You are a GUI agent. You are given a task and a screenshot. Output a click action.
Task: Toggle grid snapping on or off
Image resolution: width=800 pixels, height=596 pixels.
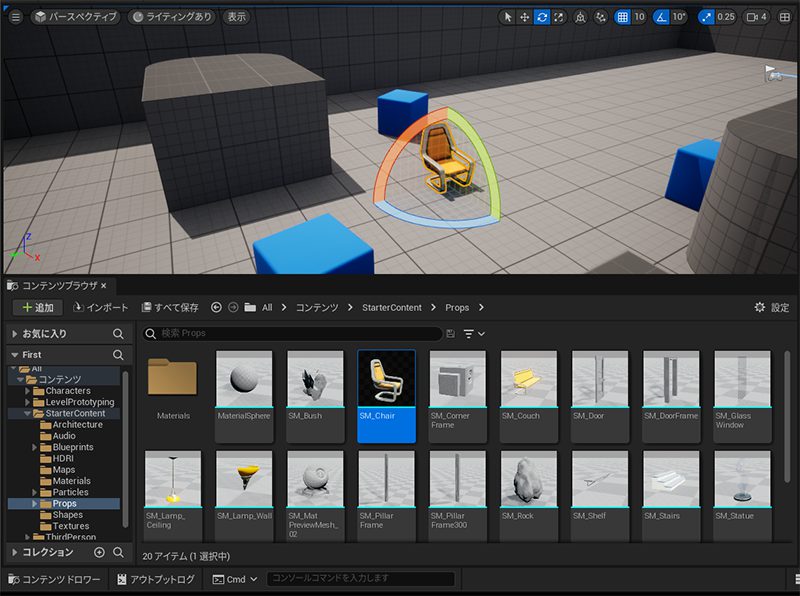tap(622, 17)
